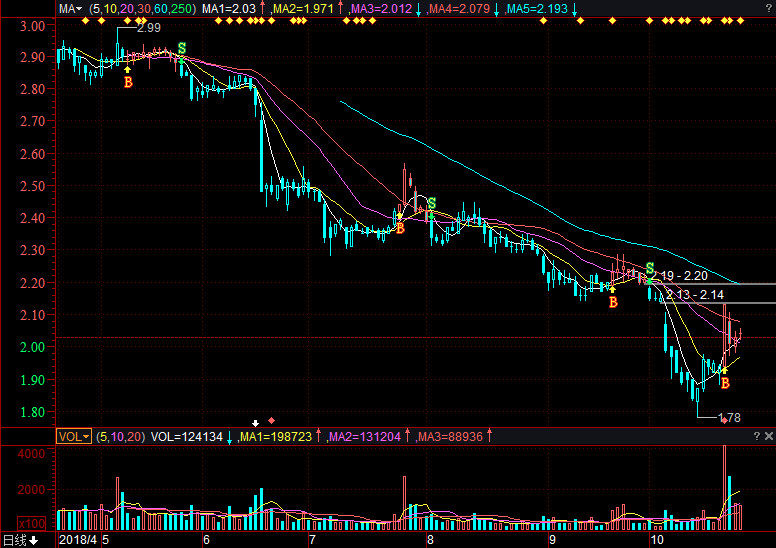776x548 pixels.
Task: Click the VOL=124134 value
Action: (x=187, y=437)
